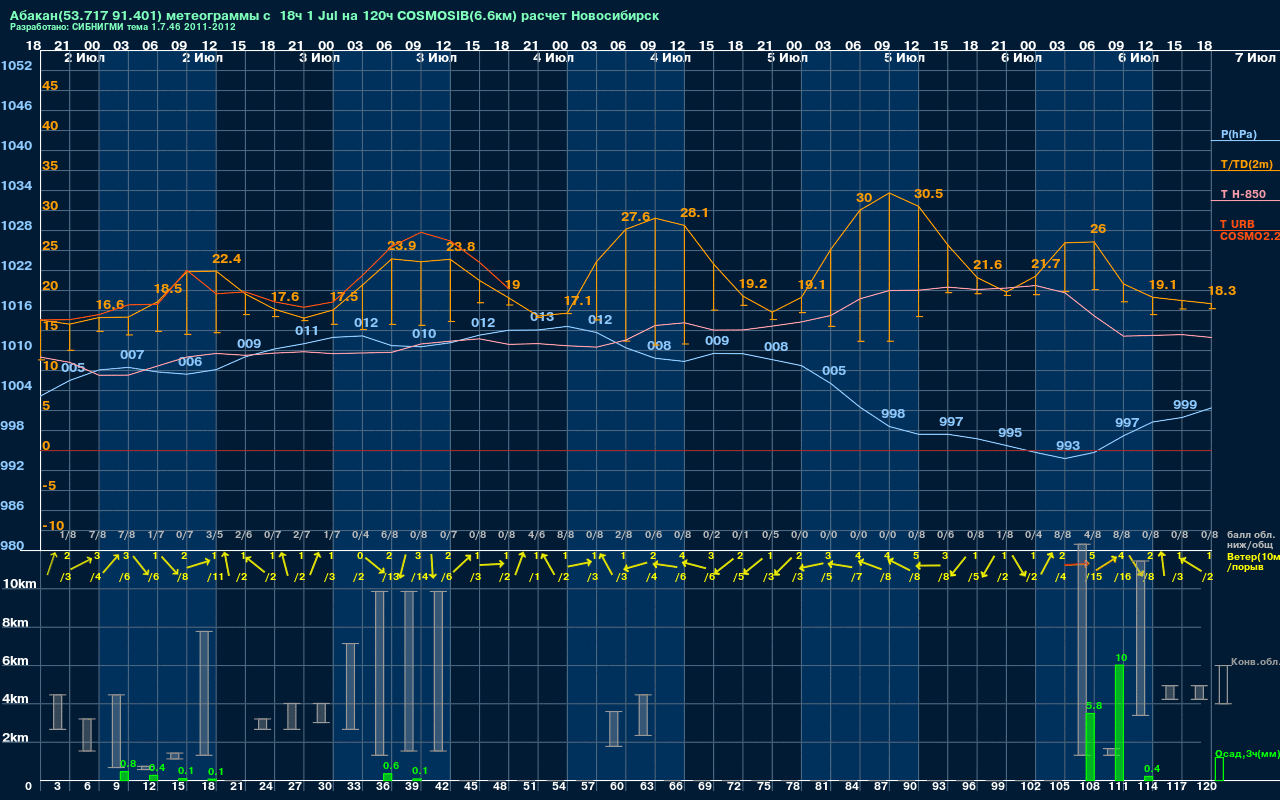Click the 011 pressure label
Image resolution: width=1280 pixels, height=800 pixels.
tap(307, 331)
